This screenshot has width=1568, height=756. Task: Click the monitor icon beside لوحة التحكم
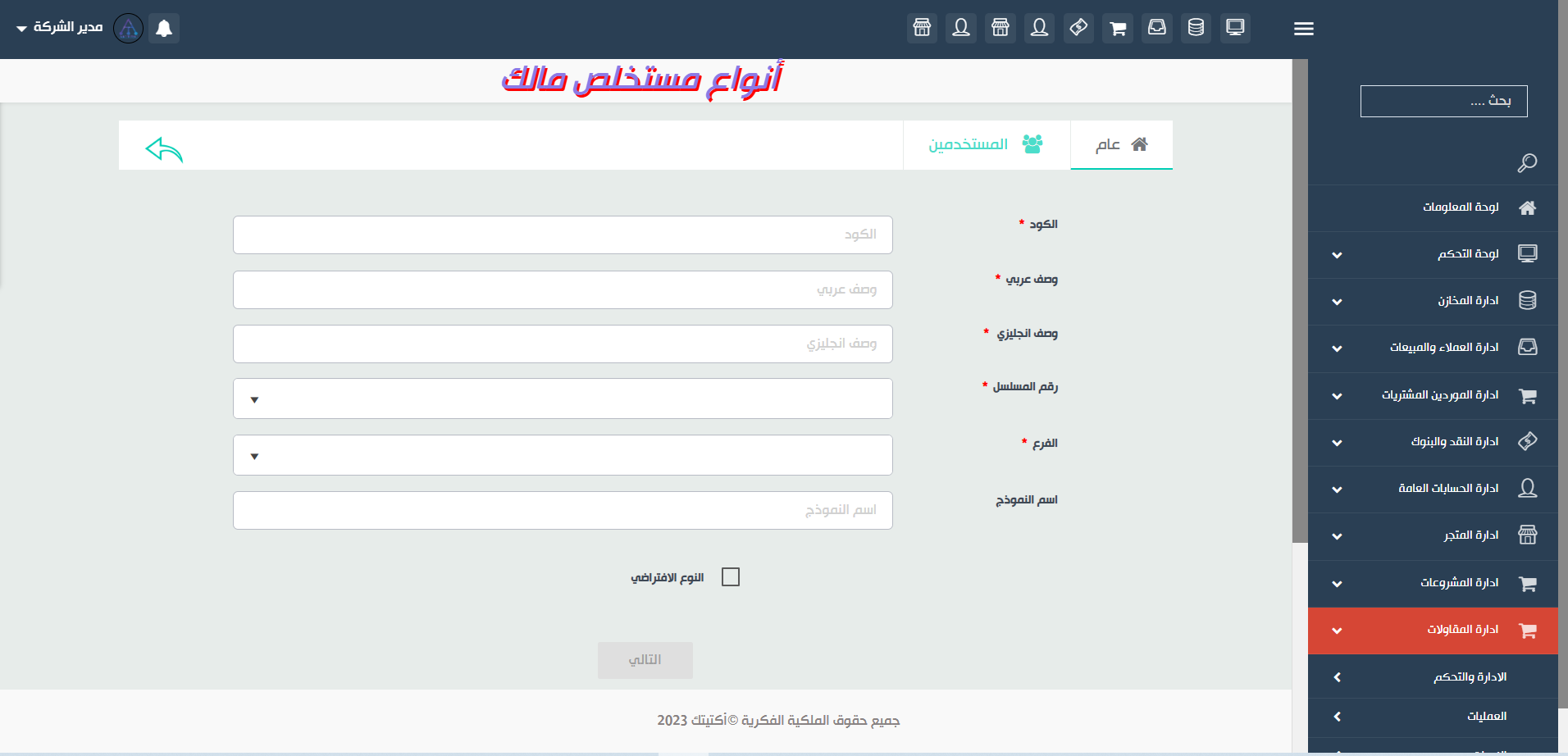(1527, 253)
